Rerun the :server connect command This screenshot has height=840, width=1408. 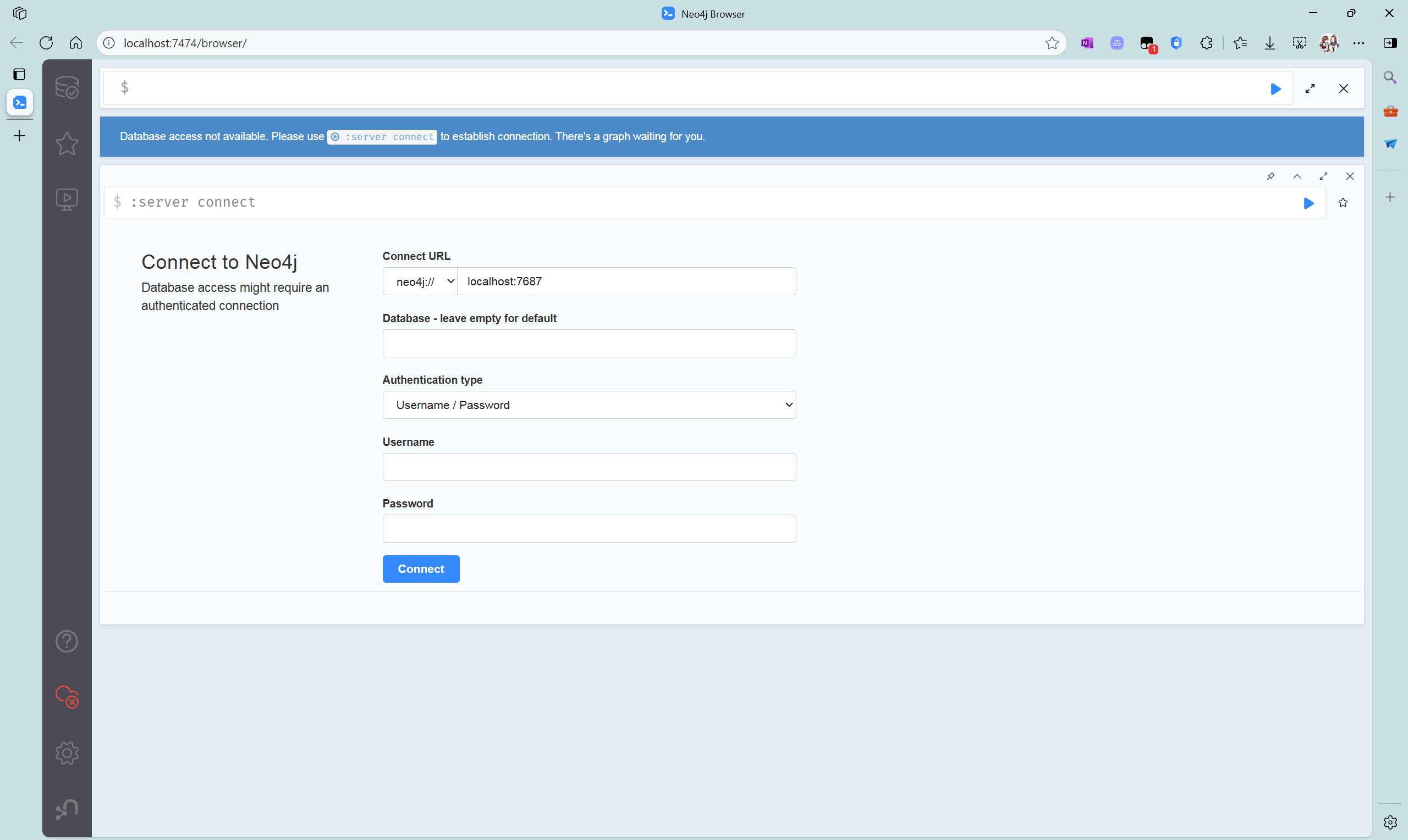tap(1308, 203)
